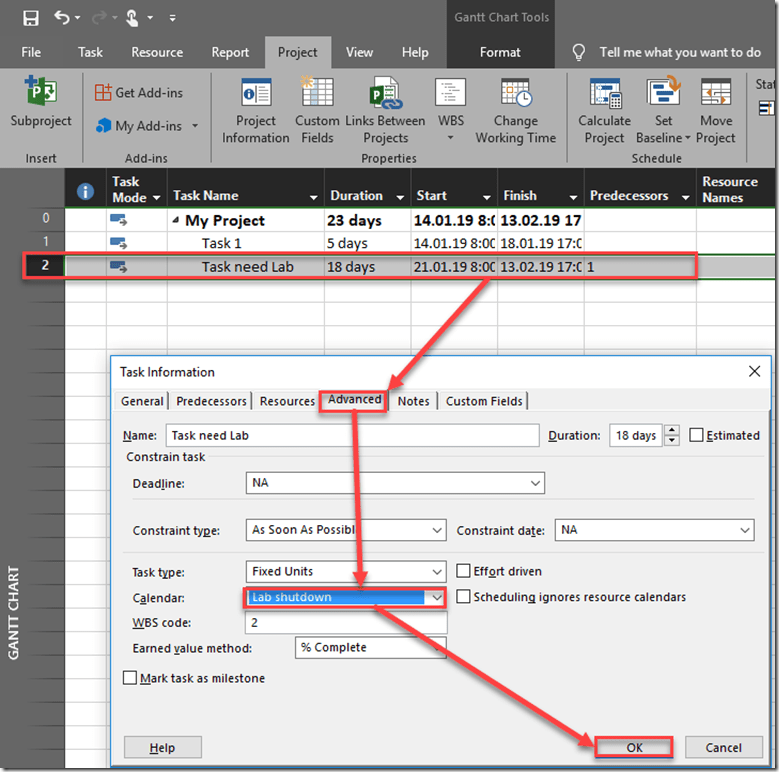
Task: Check Mark task as milestone
Action: tap(129, 678)
